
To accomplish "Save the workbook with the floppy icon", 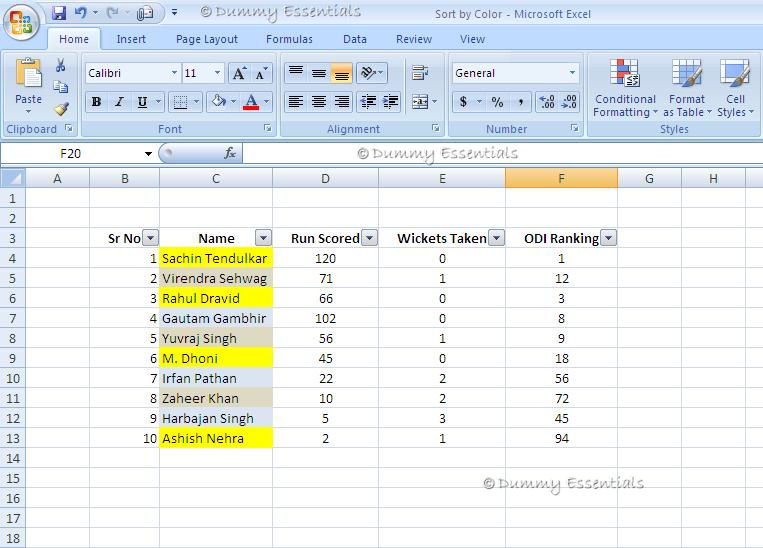I will (x=59, y=13).
